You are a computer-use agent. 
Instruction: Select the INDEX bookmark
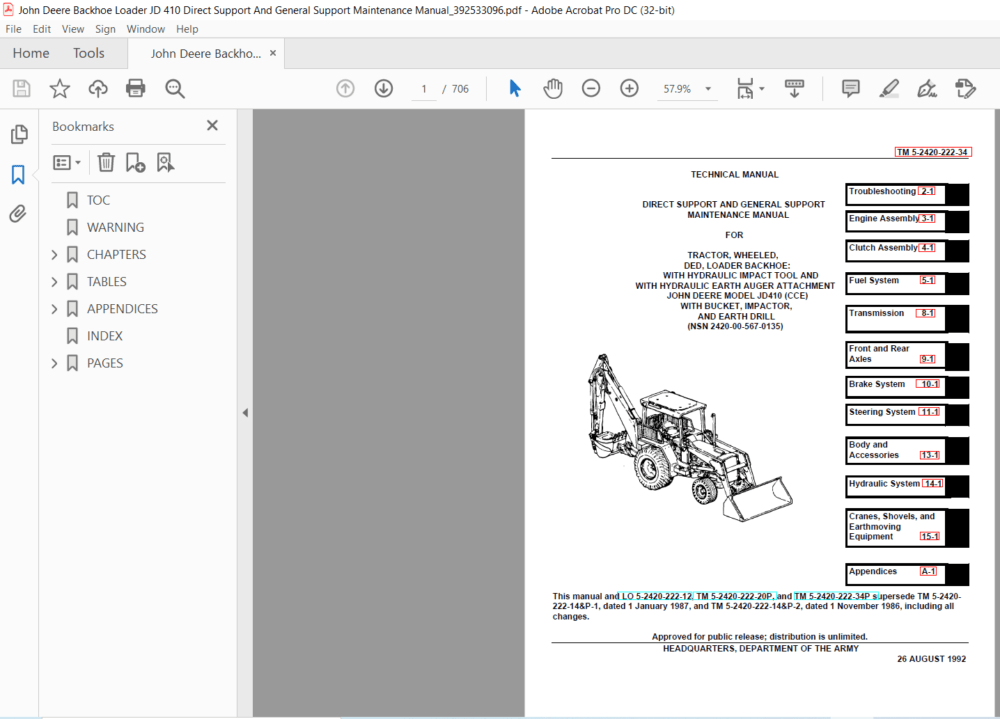click(x=105, y=336)
